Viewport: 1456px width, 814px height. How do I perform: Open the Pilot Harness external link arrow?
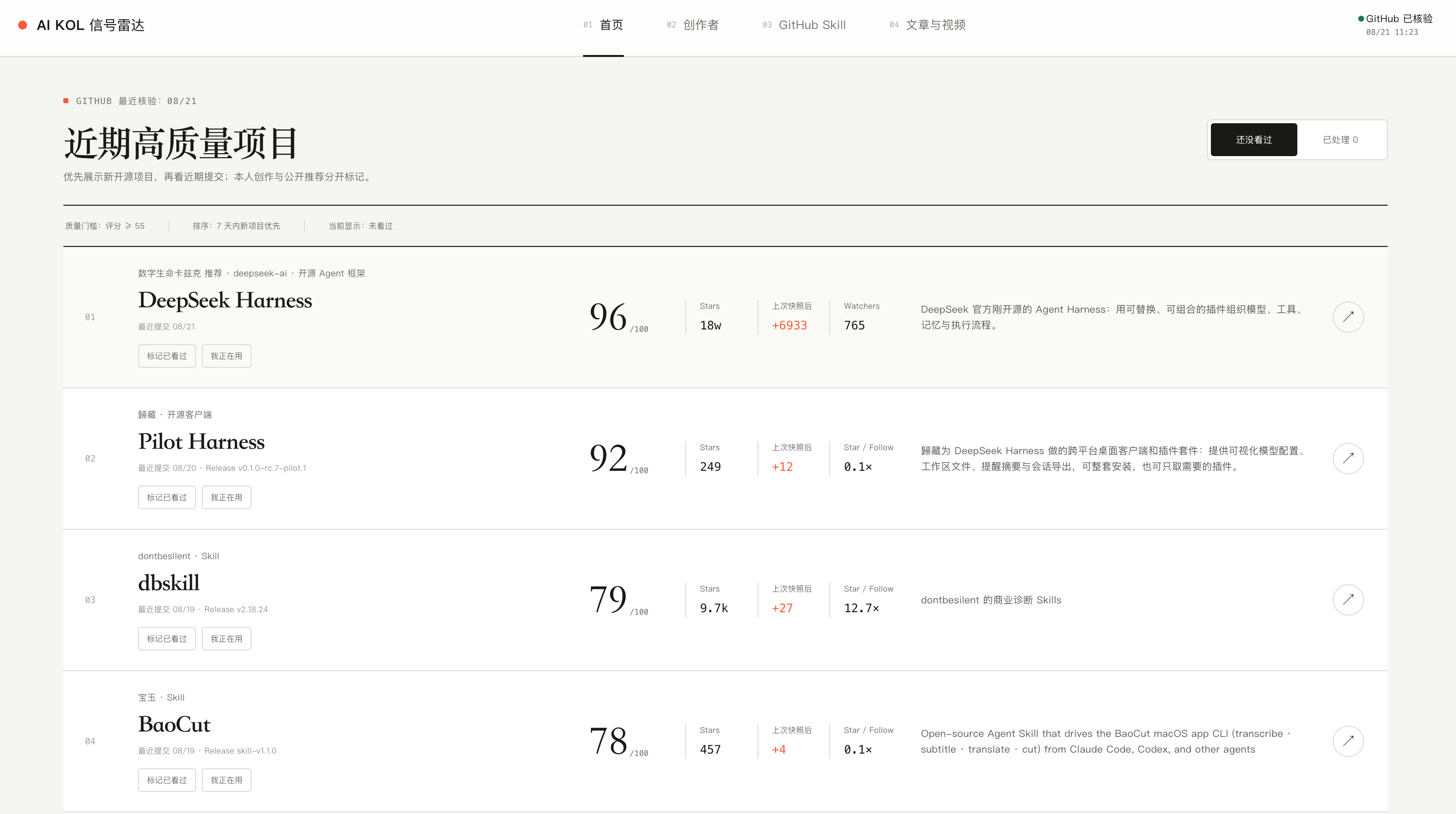click(1348, 458)
